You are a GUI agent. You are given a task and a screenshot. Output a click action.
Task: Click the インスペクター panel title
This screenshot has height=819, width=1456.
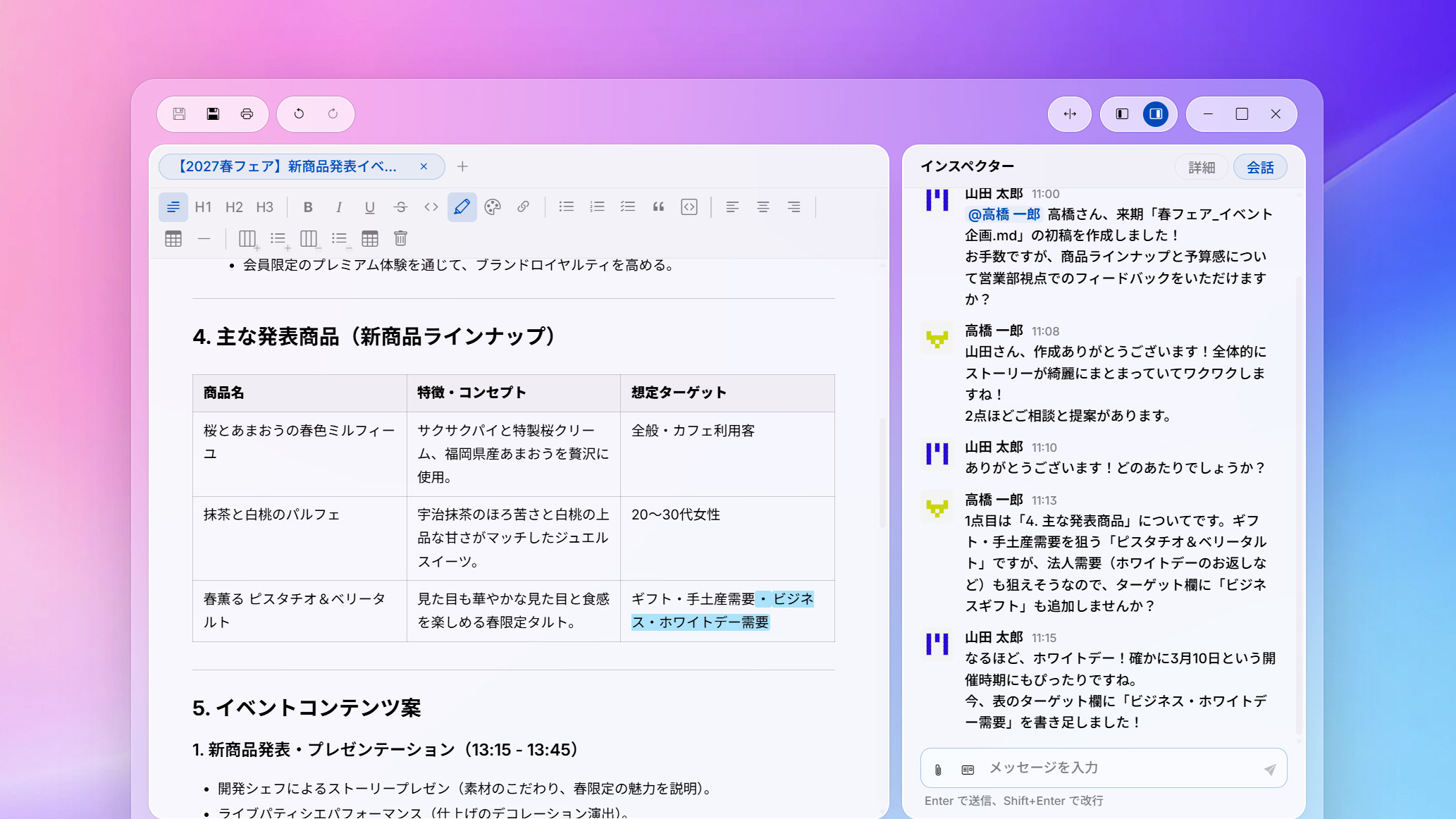[968, 166]
